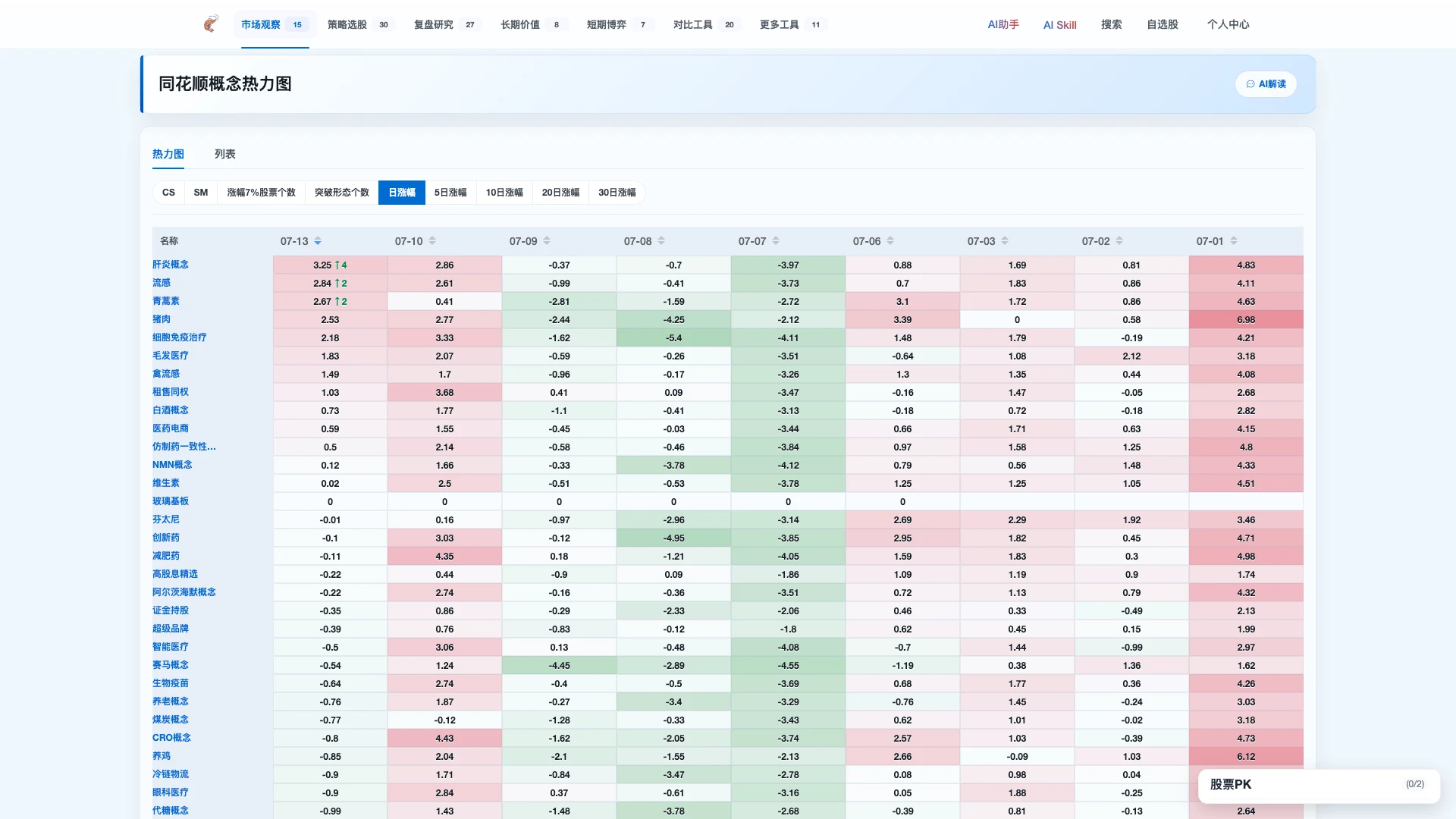Screen dimensions: 1456x819
Task: Open the 租售同权 concept link
Action: pos(171,392)
